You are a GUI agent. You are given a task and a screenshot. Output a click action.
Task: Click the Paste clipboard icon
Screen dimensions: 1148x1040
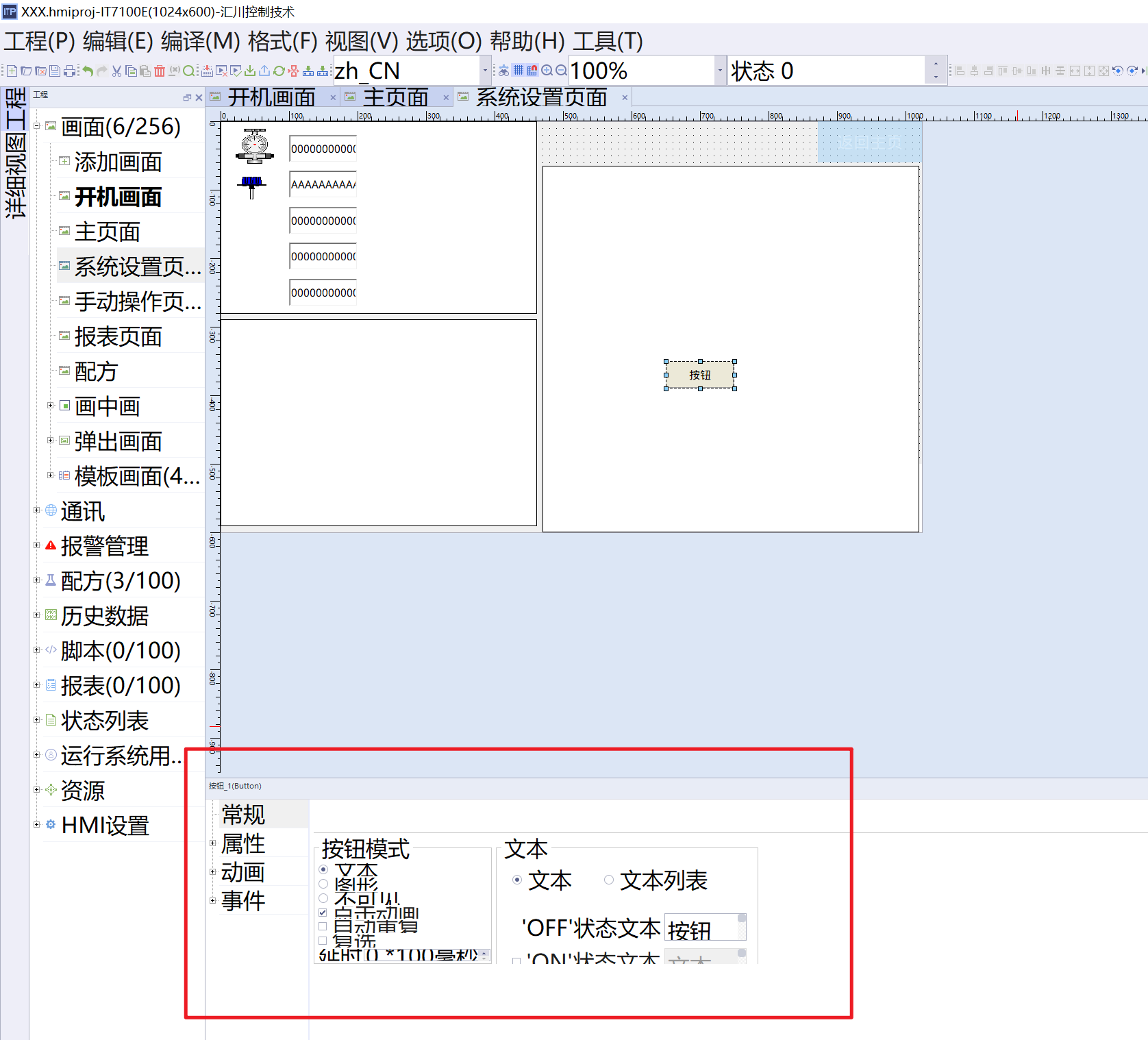point(145,71)
